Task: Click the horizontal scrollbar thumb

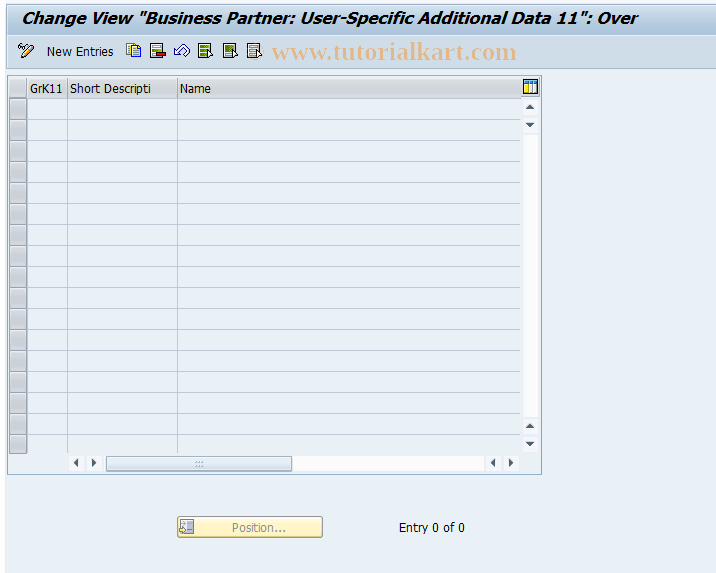Action: [199, 463]
